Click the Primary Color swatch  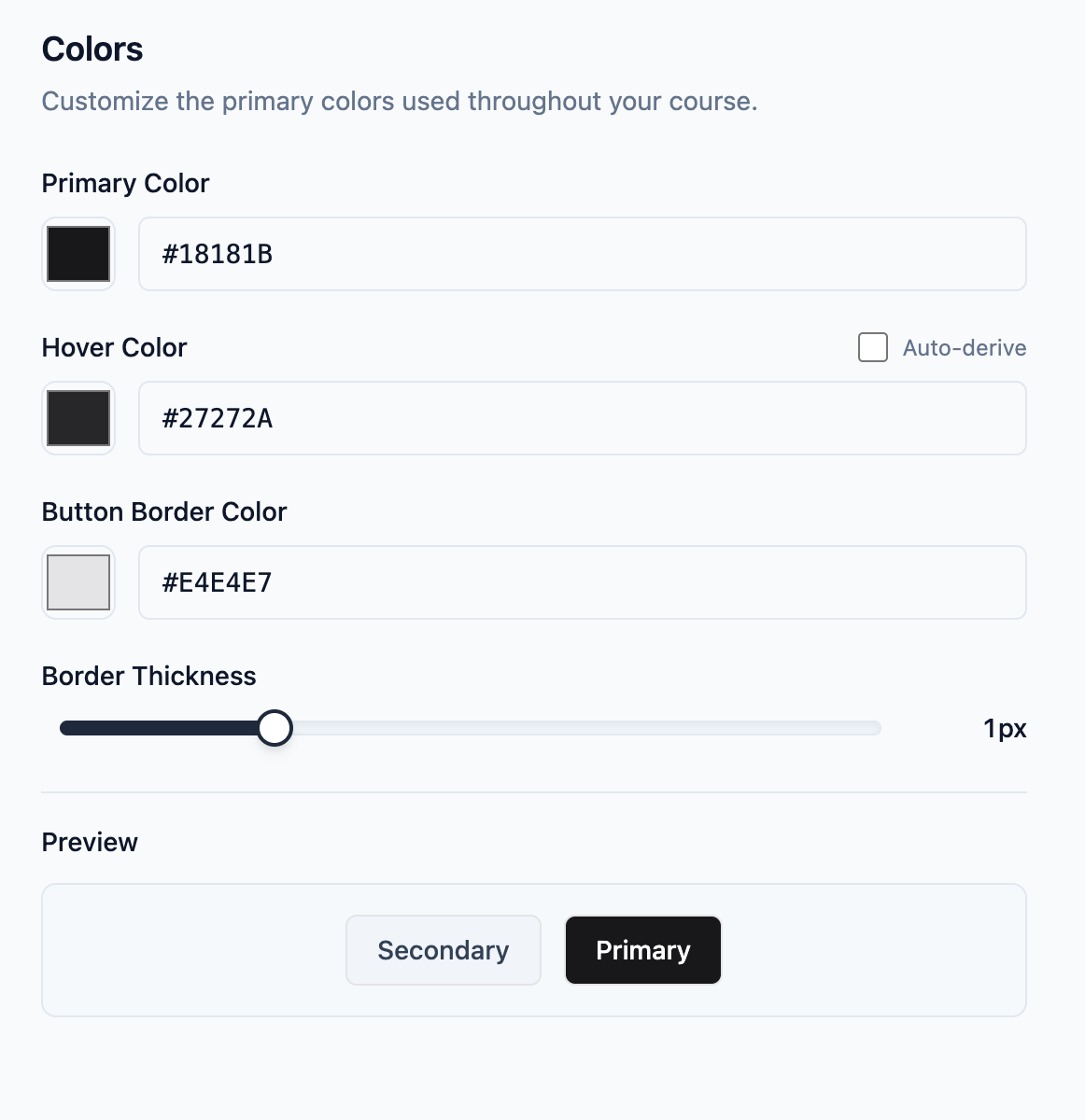pyautogui.click(x=77, y=253)
